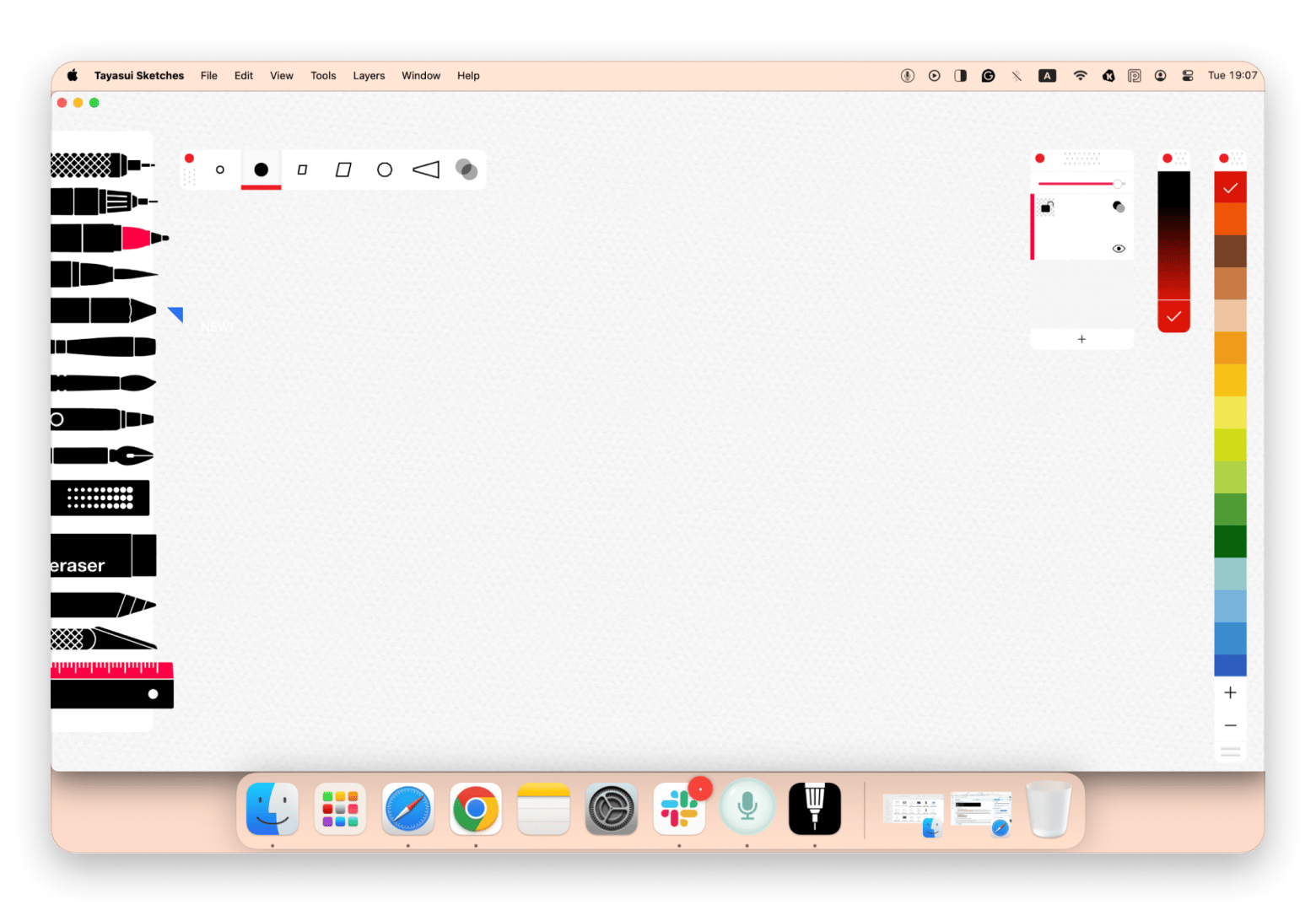This screenshot has height=921, width=1316.
Task: Expand the blue NEW corner marker
Action: pos(176,314)
